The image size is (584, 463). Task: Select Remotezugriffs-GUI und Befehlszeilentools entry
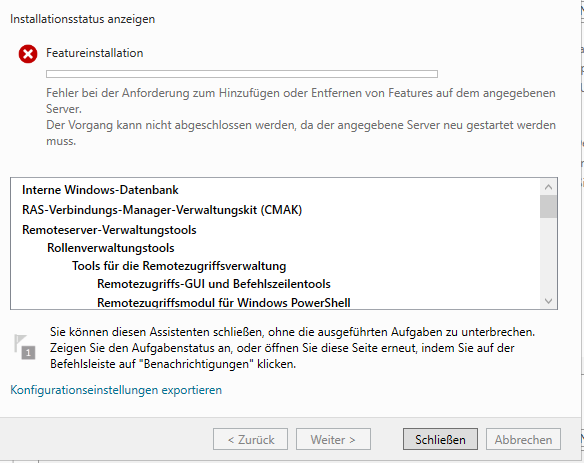point(214,284)
